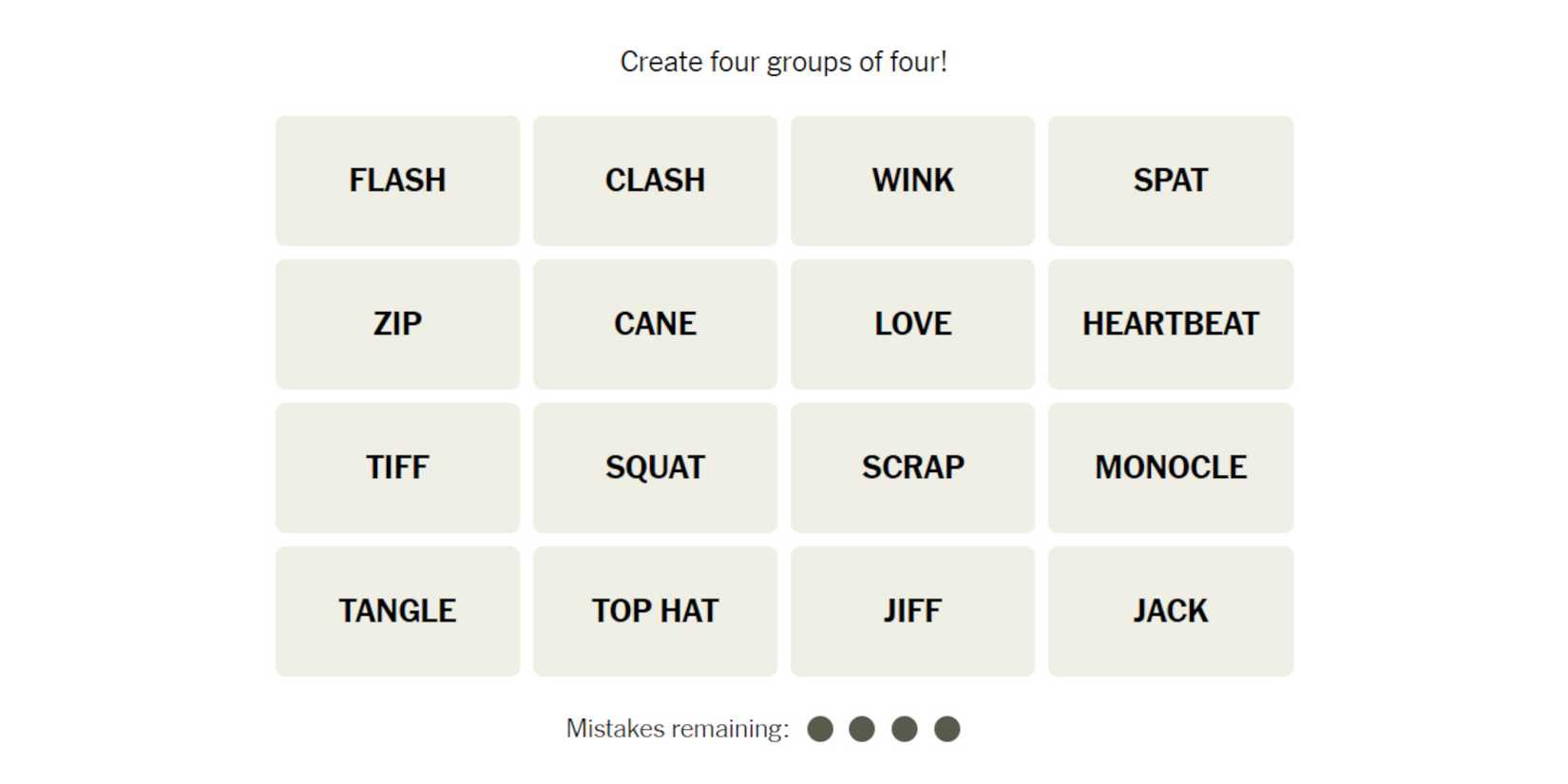Select the TOP HAT tile

(x=655, y=611)
